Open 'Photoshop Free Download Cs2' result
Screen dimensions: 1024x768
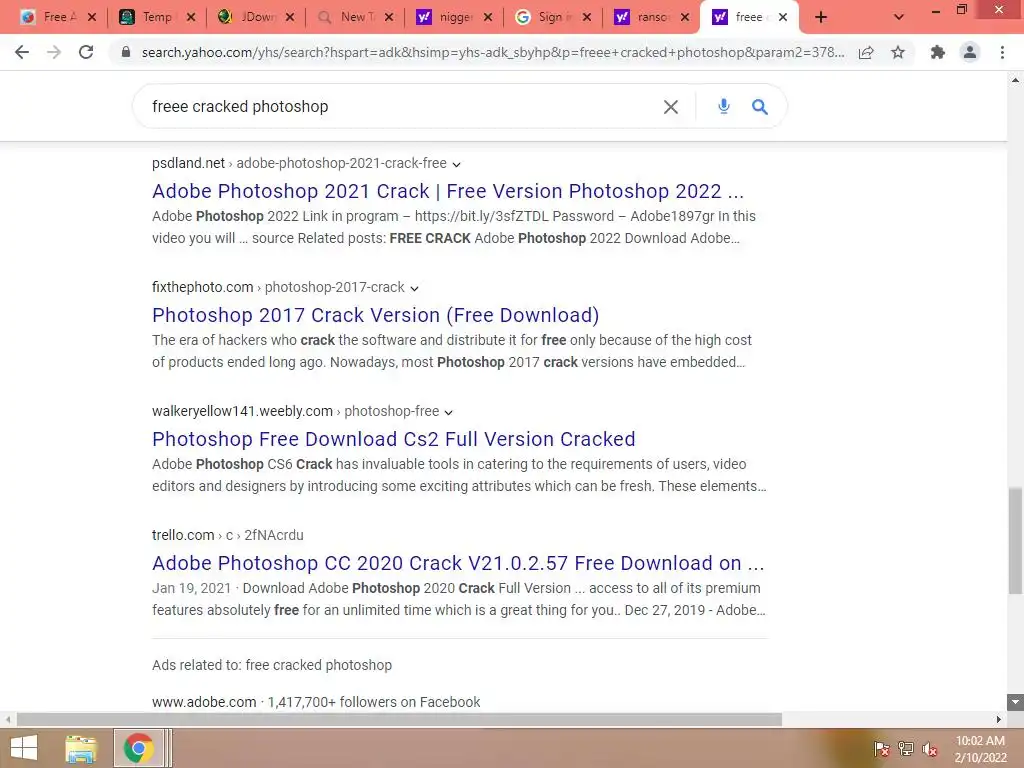(394, 439)
